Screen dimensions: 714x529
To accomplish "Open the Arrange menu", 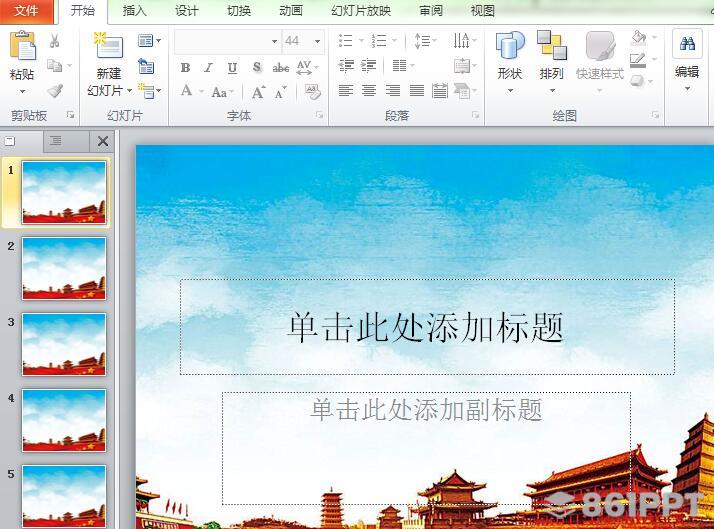I will (551, 61).
